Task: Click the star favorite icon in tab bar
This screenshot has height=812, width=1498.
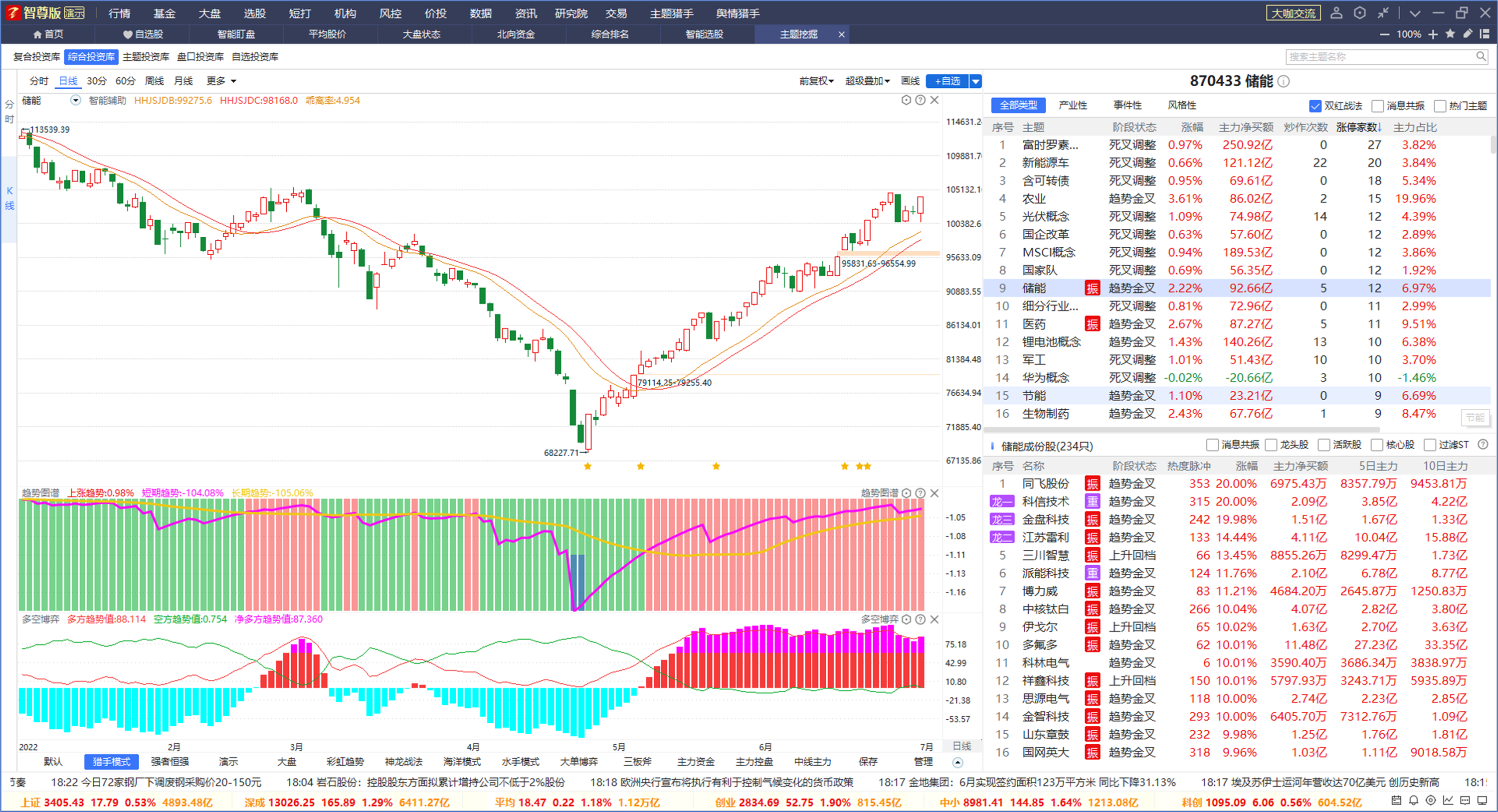Action: coord(1450,34)
